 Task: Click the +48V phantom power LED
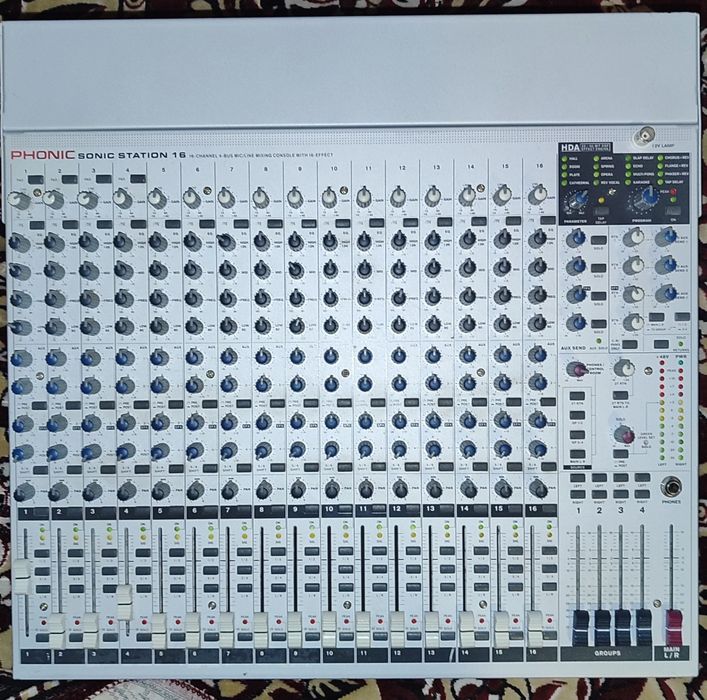[662, 363]
